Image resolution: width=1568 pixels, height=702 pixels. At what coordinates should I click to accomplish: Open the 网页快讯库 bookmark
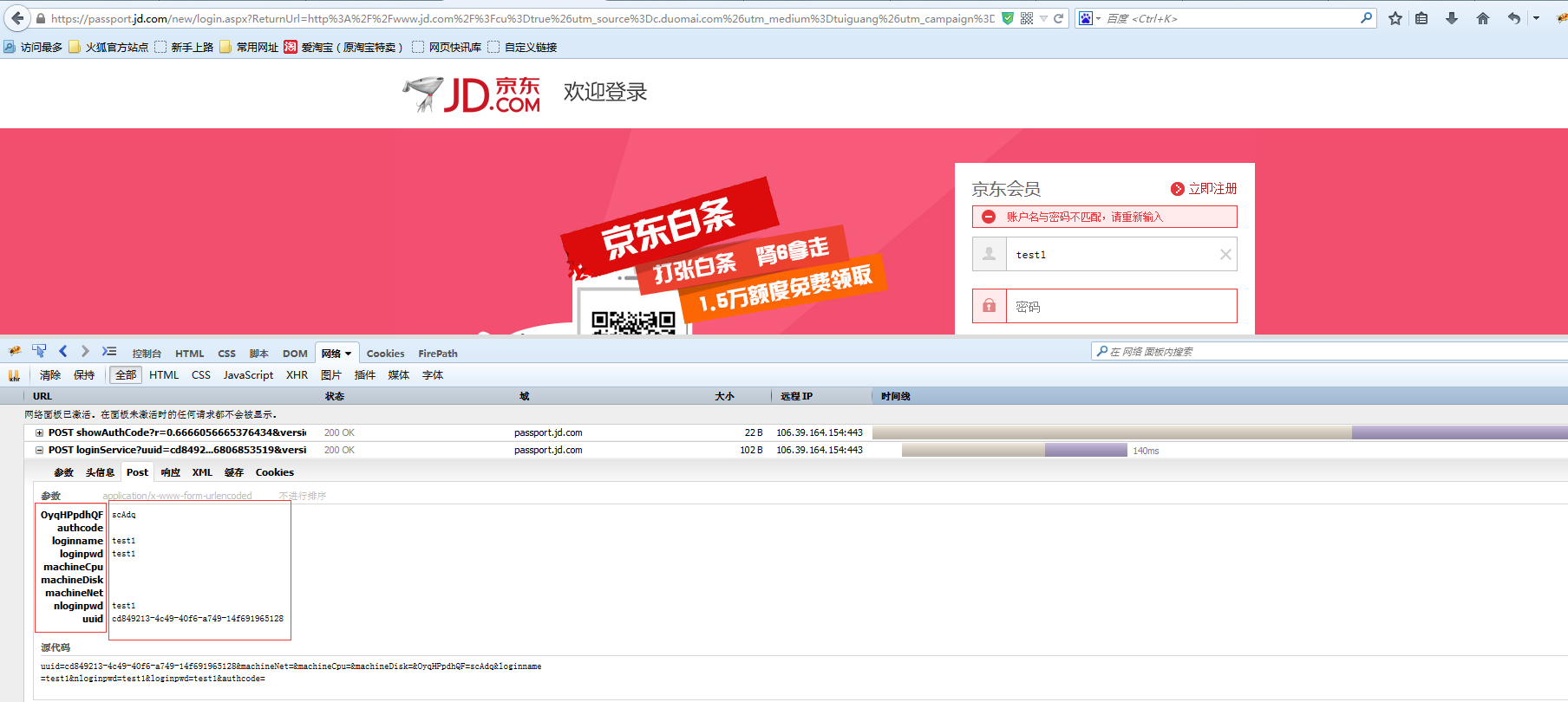tap(447, 47)
